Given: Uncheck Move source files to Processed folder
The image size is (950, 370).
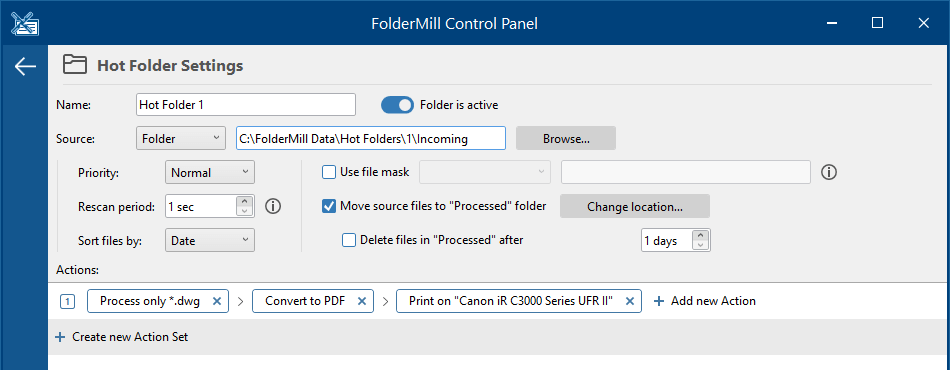Looking at the screenshot, I should click(328, 206).
